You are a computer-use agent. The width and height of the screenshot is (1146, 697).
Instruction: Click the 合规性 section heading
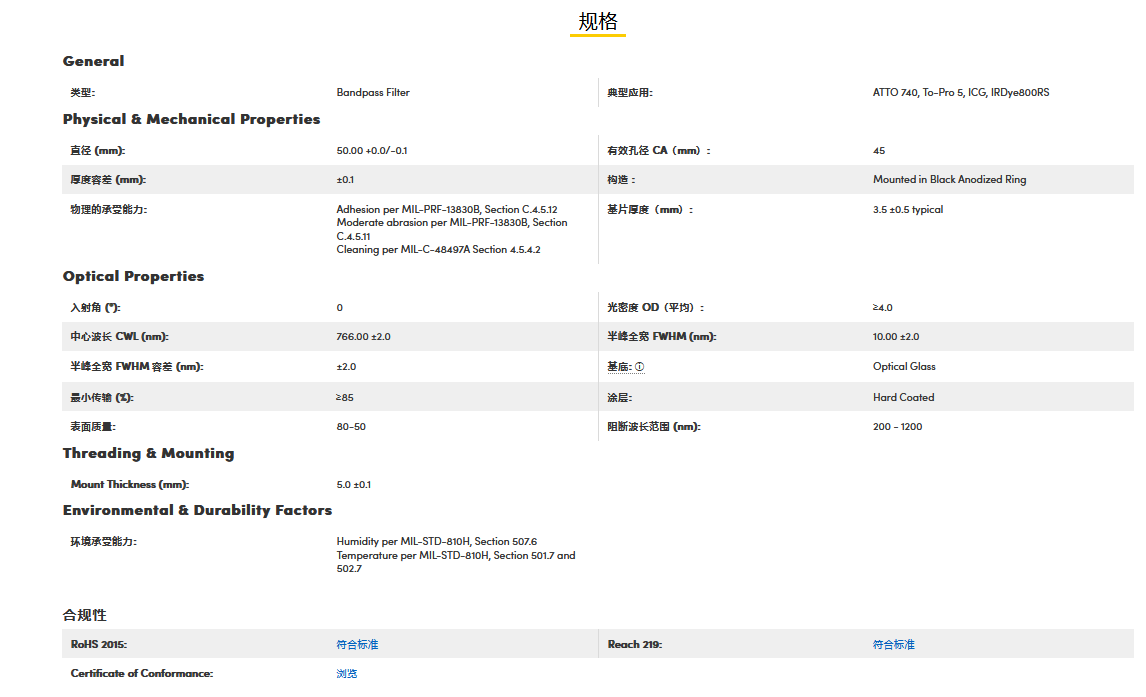pyautogui.click(x=84, y=615)
